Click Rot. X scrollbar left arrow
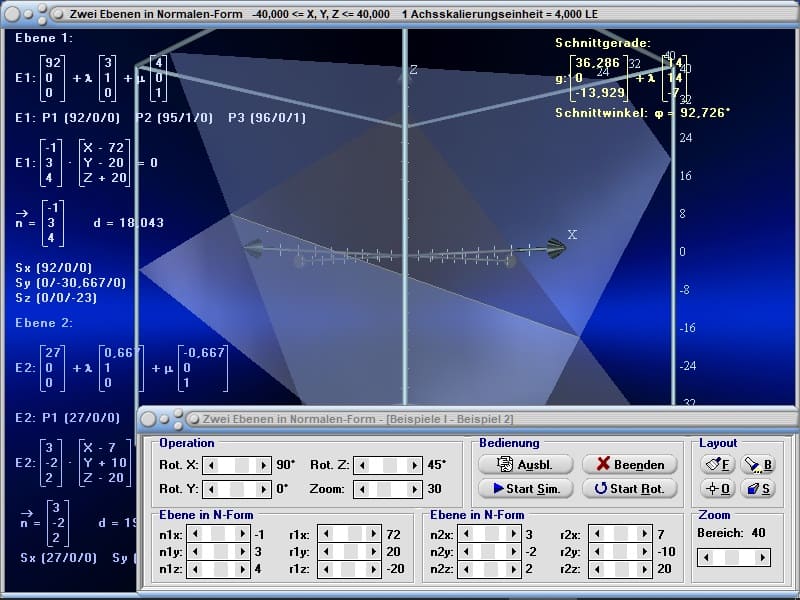This screenshot has height=600, width=800. click(x=211, y=465)
